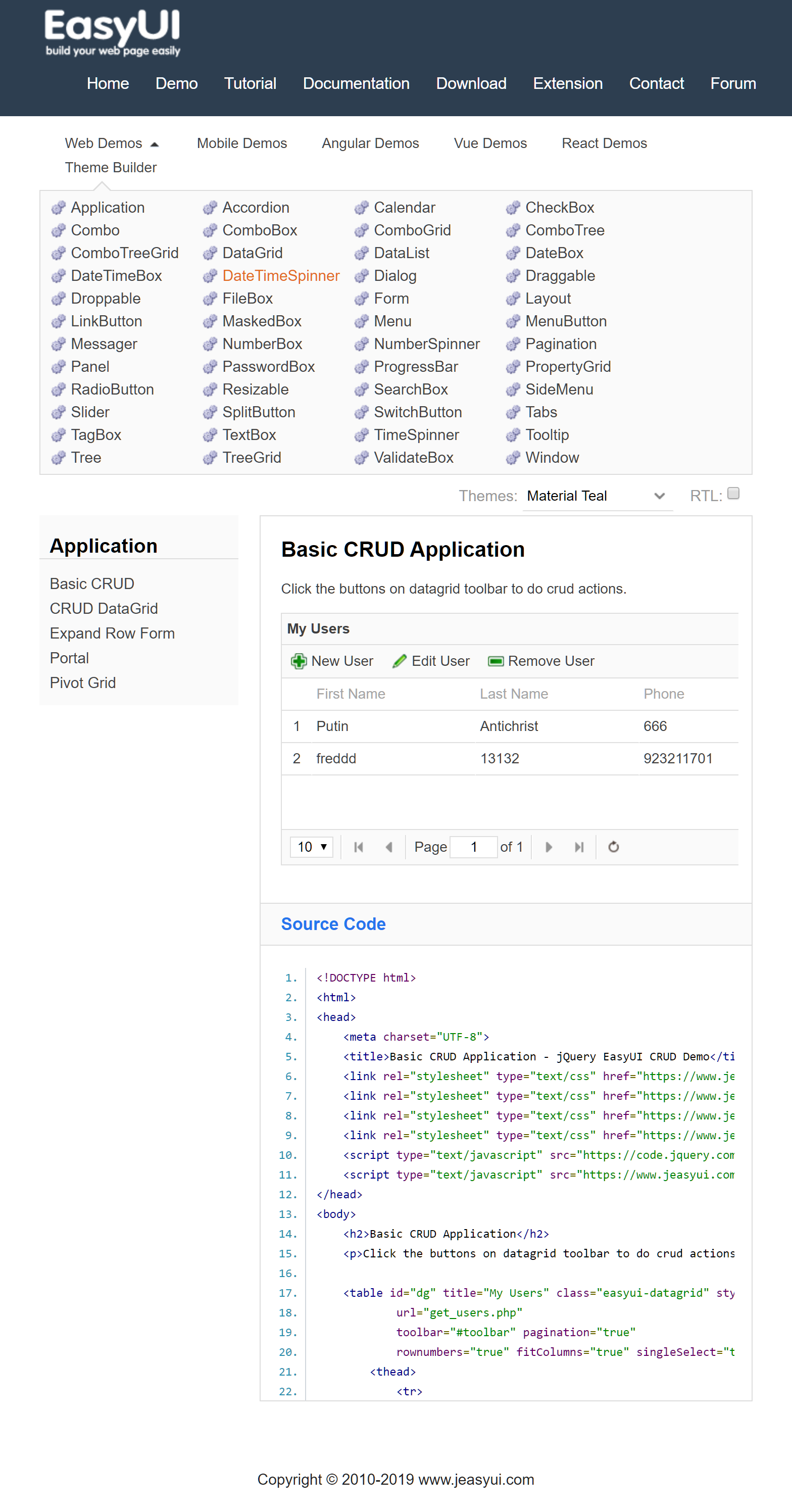Open the ComboTreeGrid demo link
Screen dimensions: 792x1512
(x=124, y=253)
